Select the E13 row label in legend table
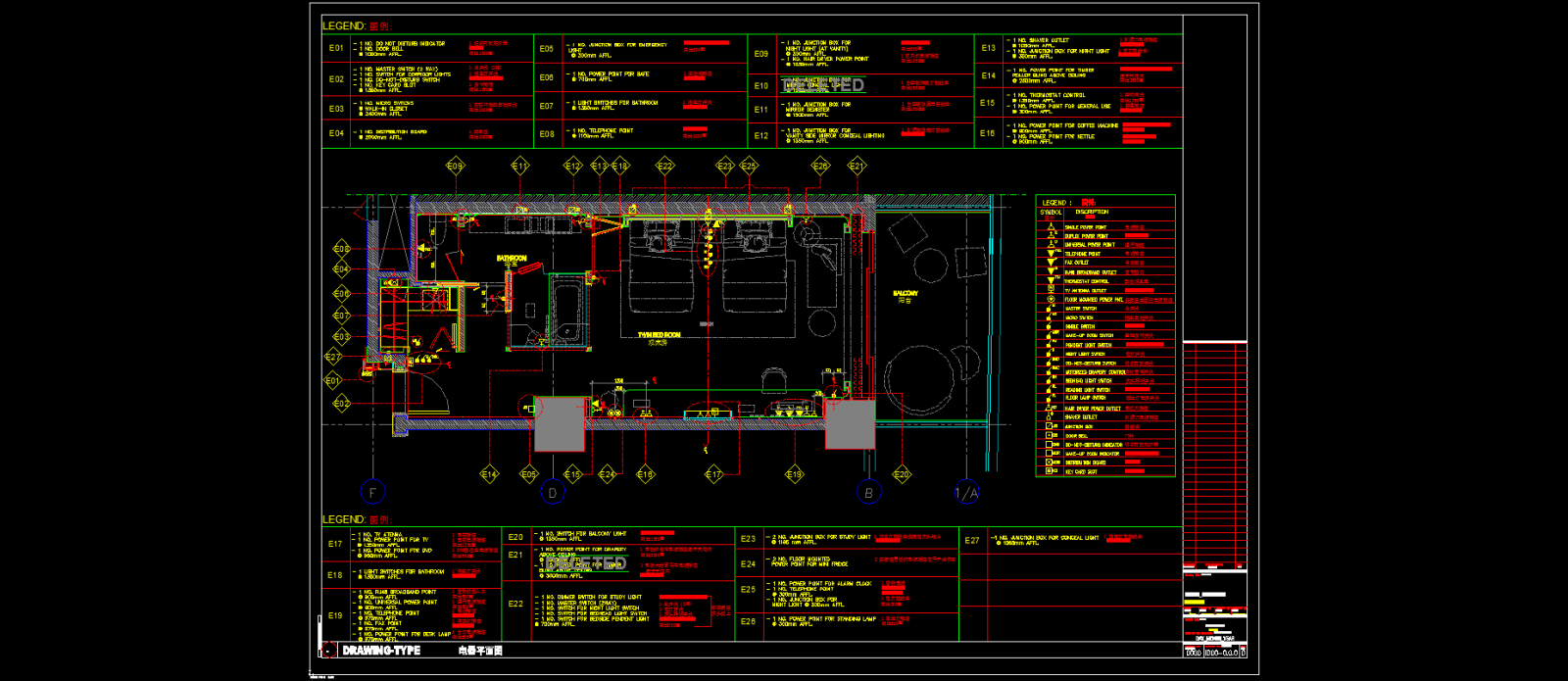Image resolution: width=1568 pixels, height=681 pixels. (988, 48)
